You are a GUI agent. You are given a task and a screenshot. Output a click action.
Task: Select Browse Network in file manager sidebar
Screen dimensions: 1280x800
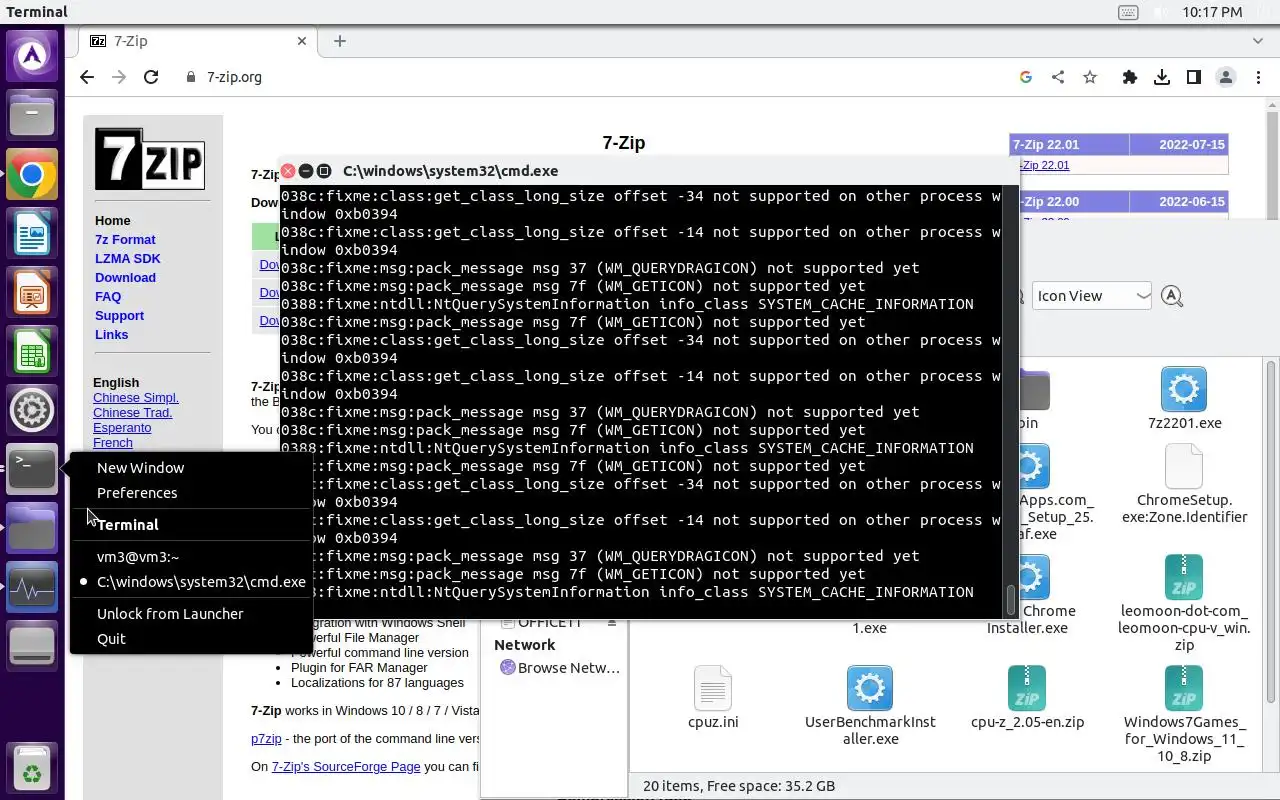[560, 668]
